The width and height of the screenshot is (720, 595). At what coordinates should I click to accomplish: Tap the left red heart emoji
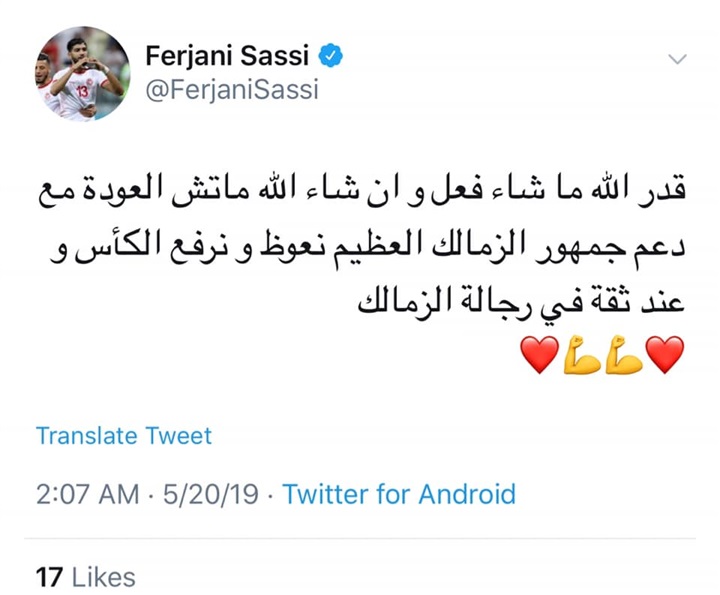541,355
